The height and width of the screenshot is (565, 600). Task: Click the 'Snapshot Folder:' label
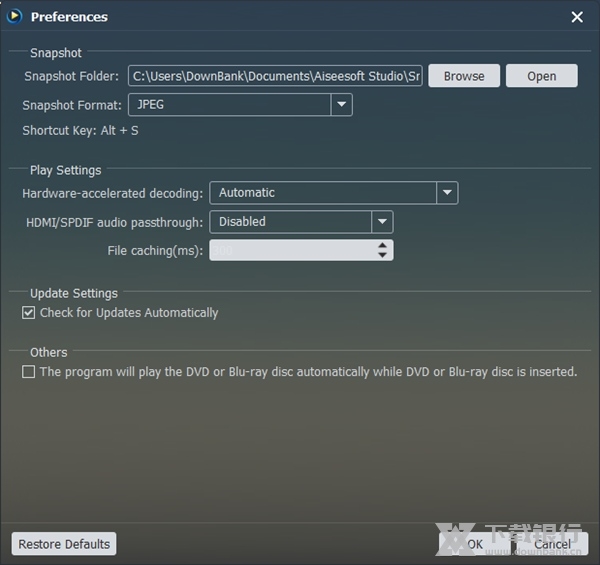point(72,76)
